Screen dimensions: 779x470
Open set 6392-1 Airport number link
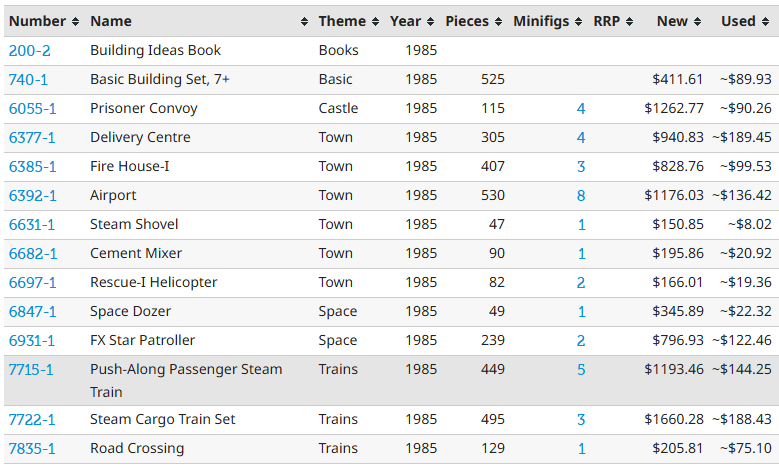pyautogui.click(x=33, y=196)
